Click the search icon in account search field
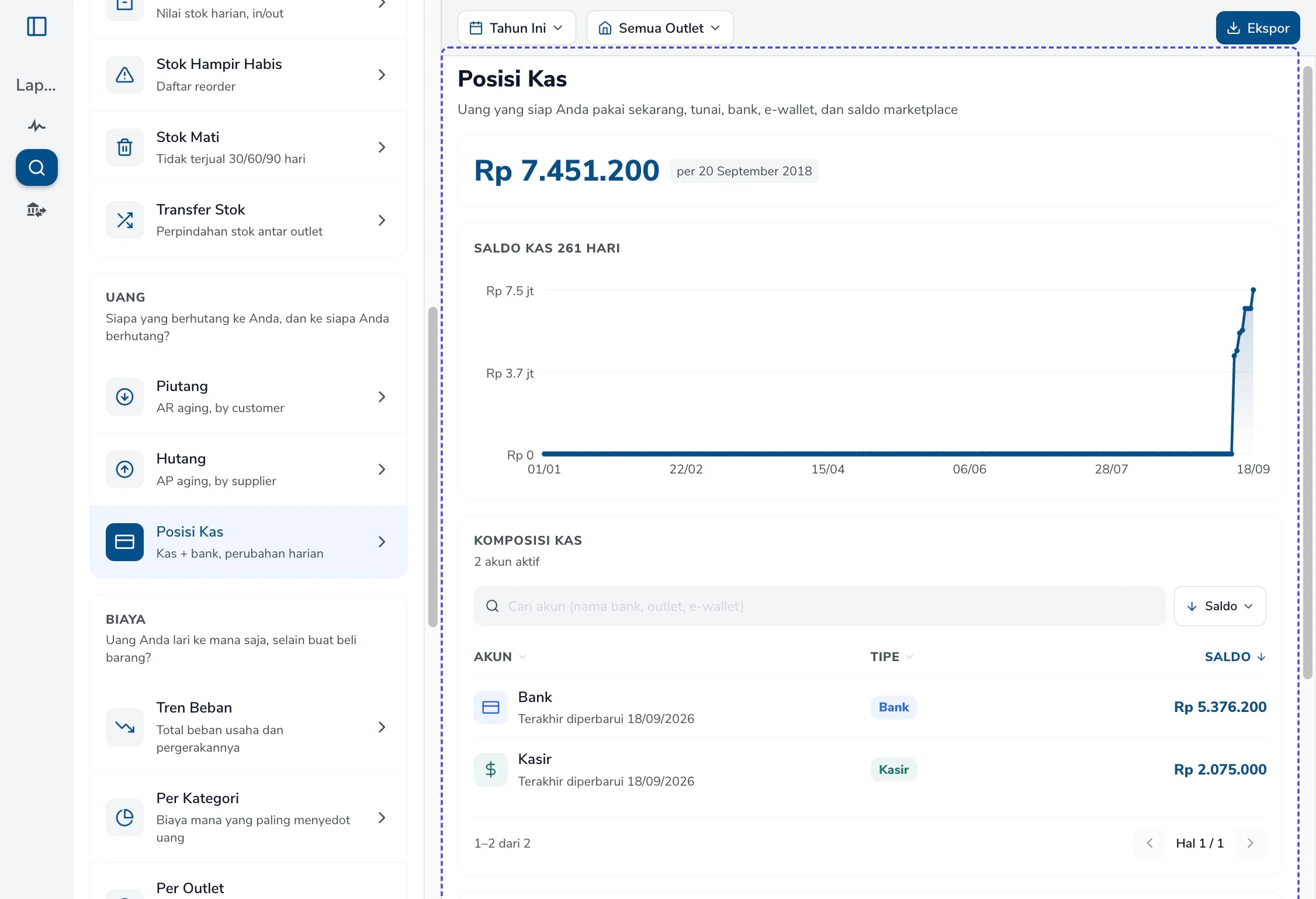Viewport: 1316px width, 899px height. coord(493,606)
